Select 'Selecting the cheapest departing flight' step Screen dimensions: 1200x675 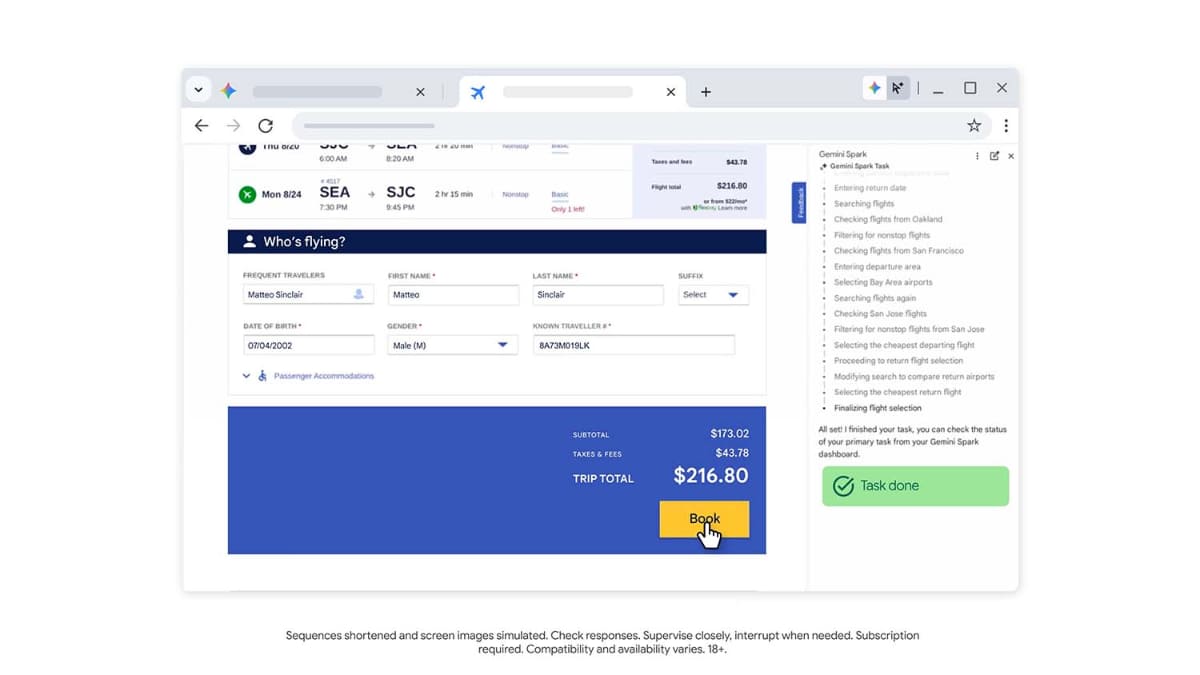[x=904, y=345]
